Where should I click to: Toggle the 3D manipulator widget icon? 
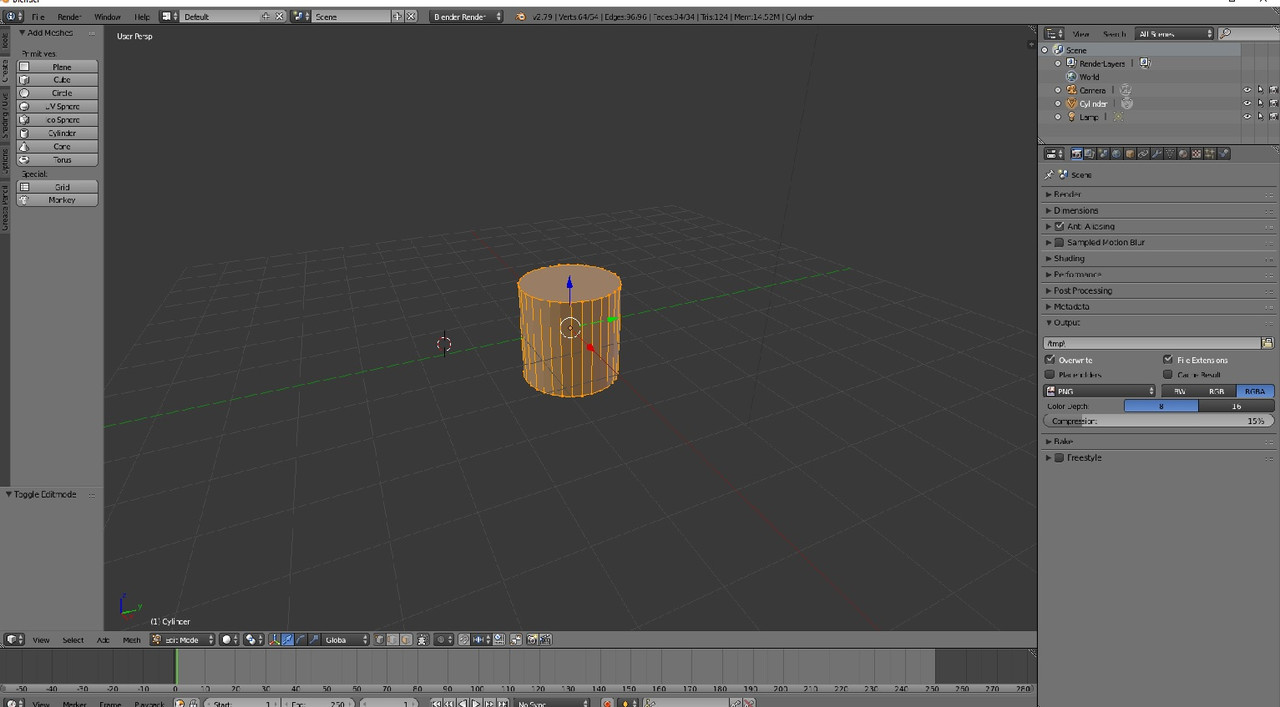pyautogui.click(x=275, y=639)
